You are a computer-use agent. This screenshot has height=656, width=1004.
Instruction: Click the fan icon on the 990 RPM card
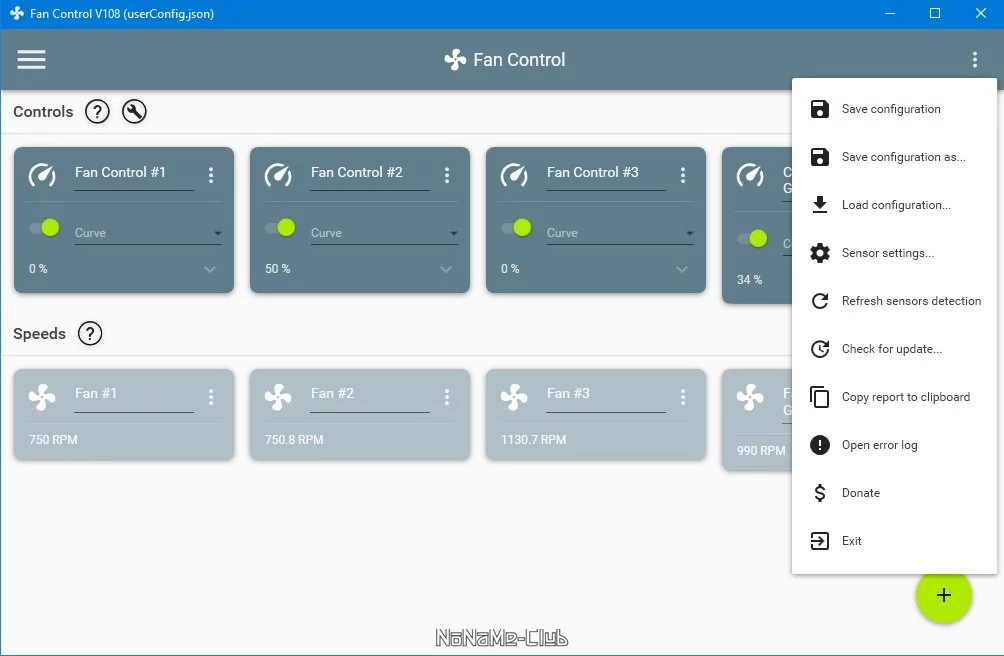coord(750,397)
